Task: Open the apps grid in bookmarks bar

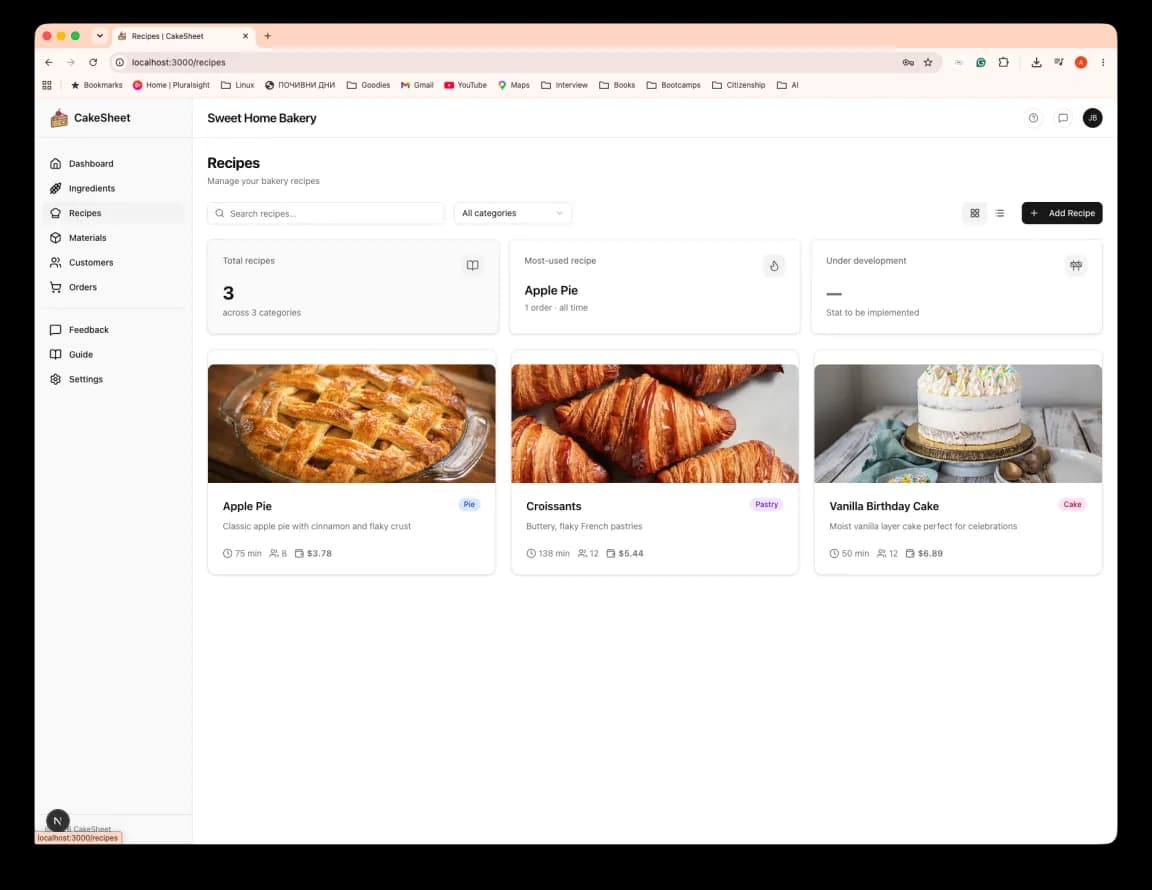Action: pos(47,85)
